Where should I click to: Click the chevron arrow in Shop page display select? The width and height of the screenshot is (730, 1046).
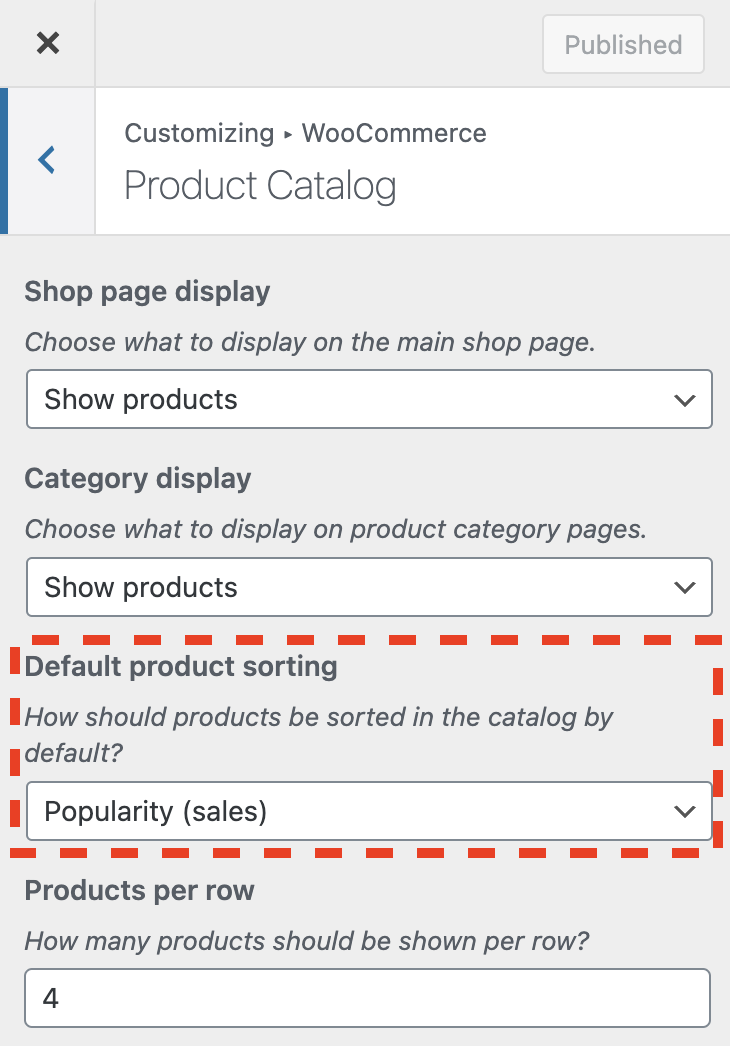click(685, 400)
